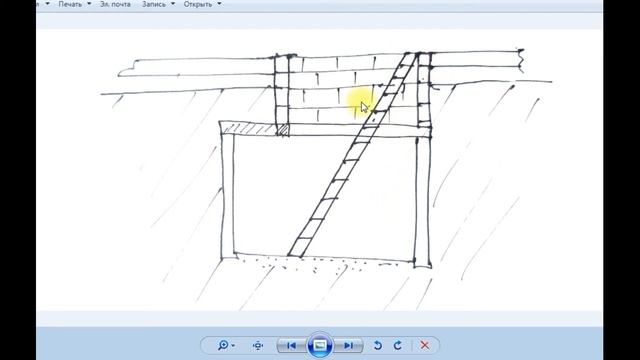Screen dimensions: 640x360
Task: Click the ladder sketch image
Action: 320,170
